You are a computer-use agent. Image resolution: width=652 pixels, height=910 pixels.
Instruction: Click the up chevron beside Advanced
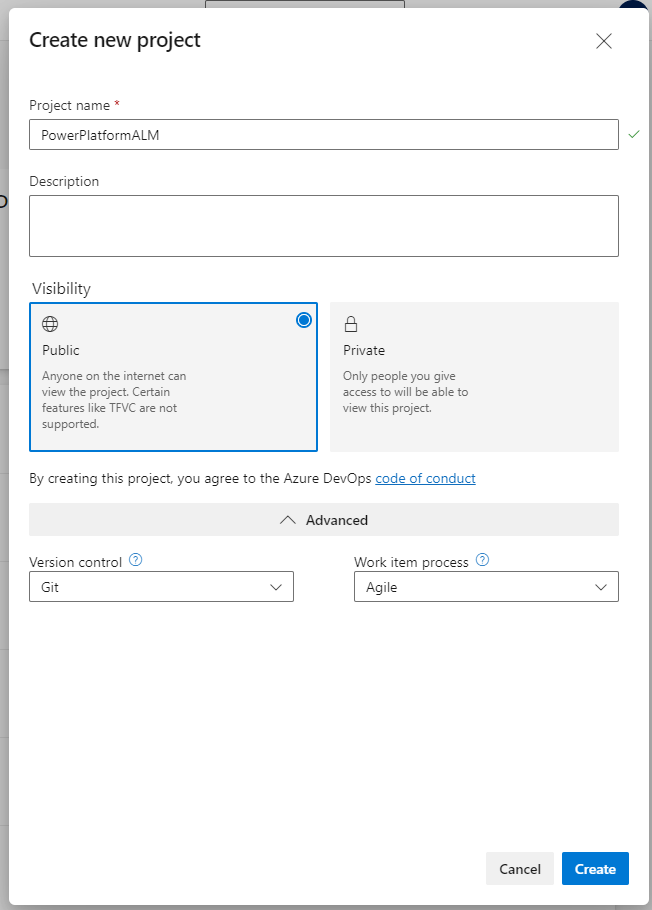pos(288,520)
